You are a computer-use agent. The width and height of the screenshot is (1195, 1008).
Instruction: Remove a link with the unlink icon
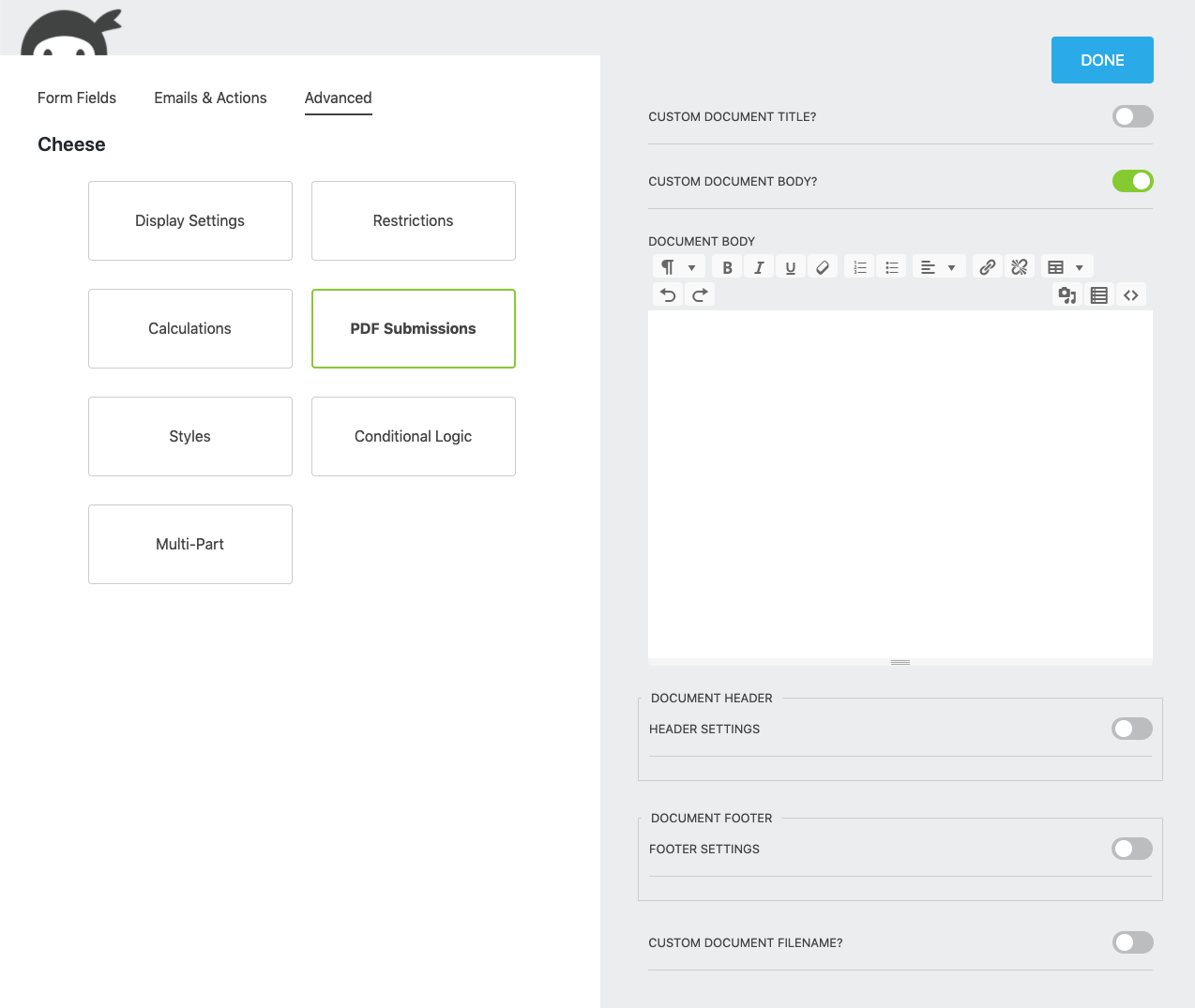(1019, 266)
